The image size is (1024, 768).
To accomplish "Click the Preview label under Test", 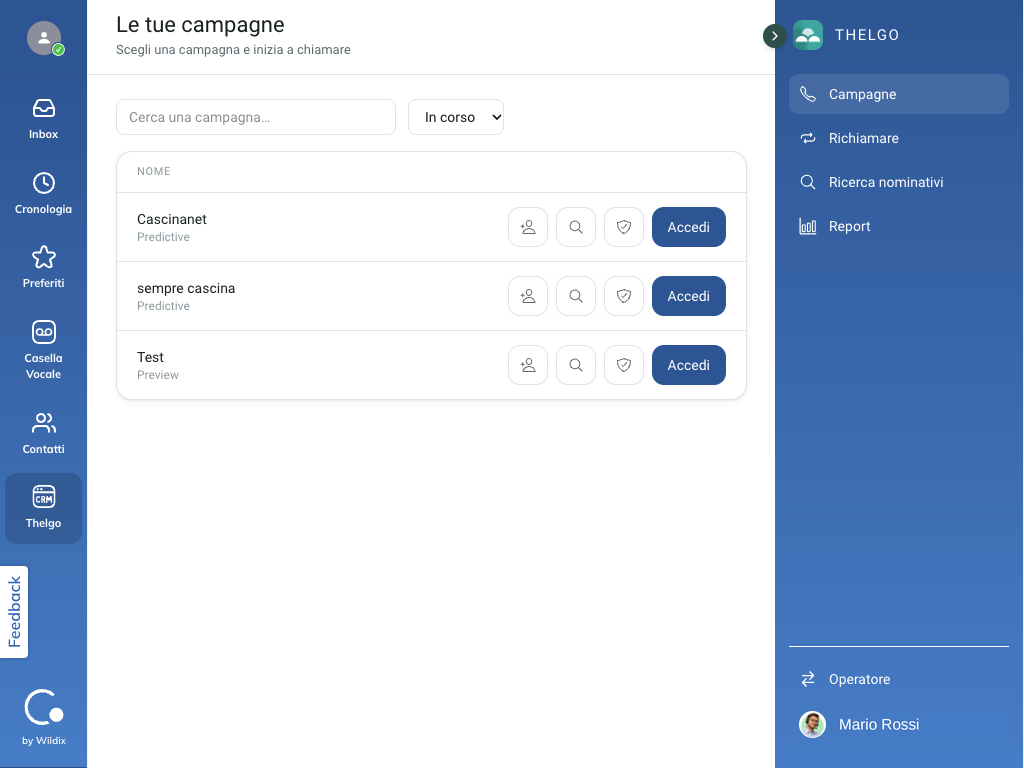I will pos(157,375).
